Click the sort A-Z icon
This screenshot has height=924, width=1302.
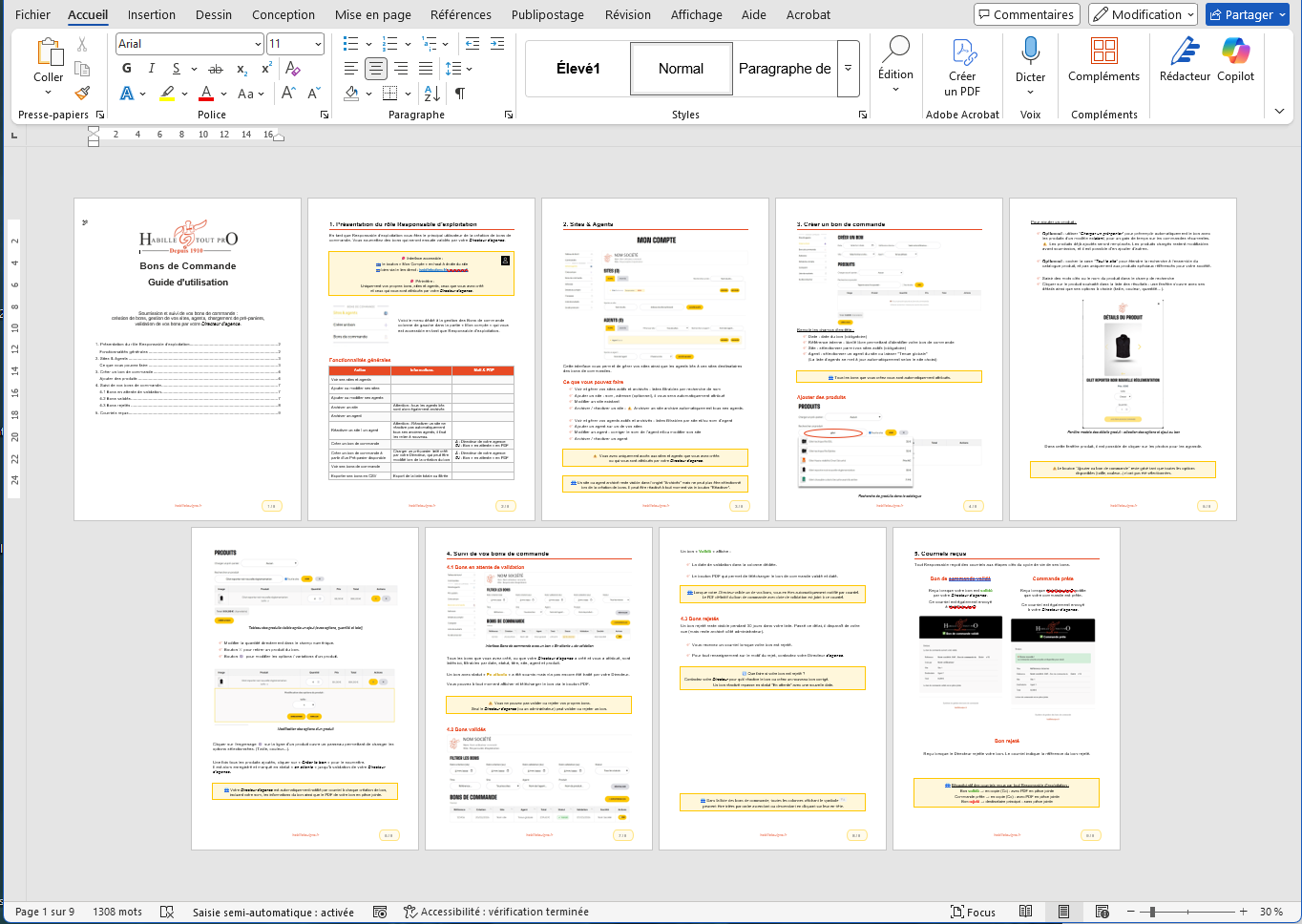point(431,94)
